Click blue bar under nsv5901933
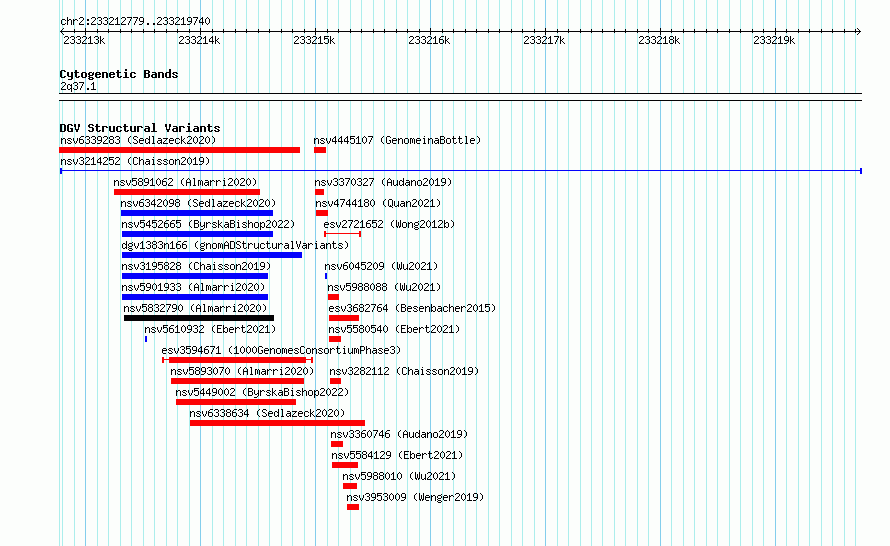The height and width of the screenshot is (546, 890). tap(195, 297)
